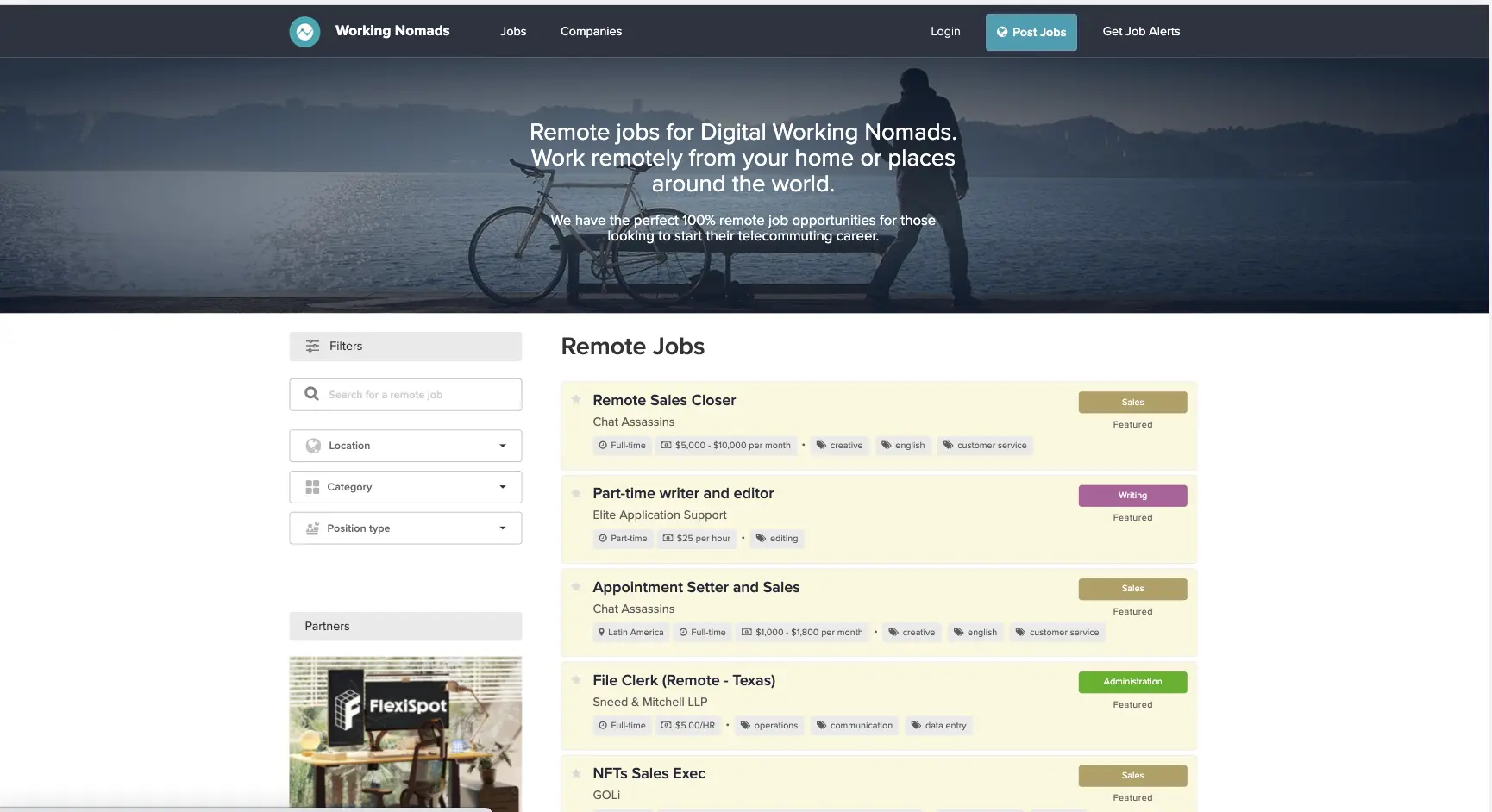This screenshot has height=812, width=1492.
Task: Click the 'creative' tag on Remote Sales Closer
Action: coord(839,446)
